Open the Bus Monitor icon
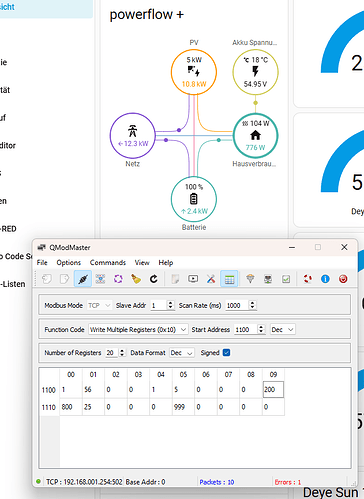The width and height of the screenshot is (364, 499). pos(193,279)
